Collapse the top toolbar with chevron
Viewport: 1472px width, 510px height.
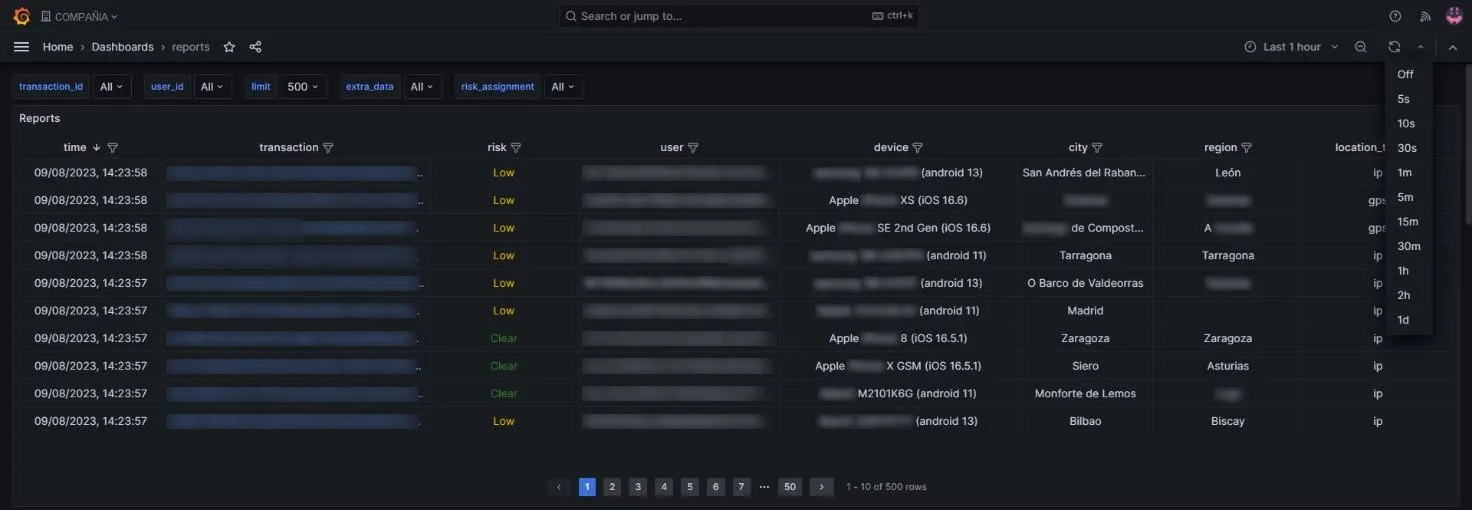(x=1453, y=47)
